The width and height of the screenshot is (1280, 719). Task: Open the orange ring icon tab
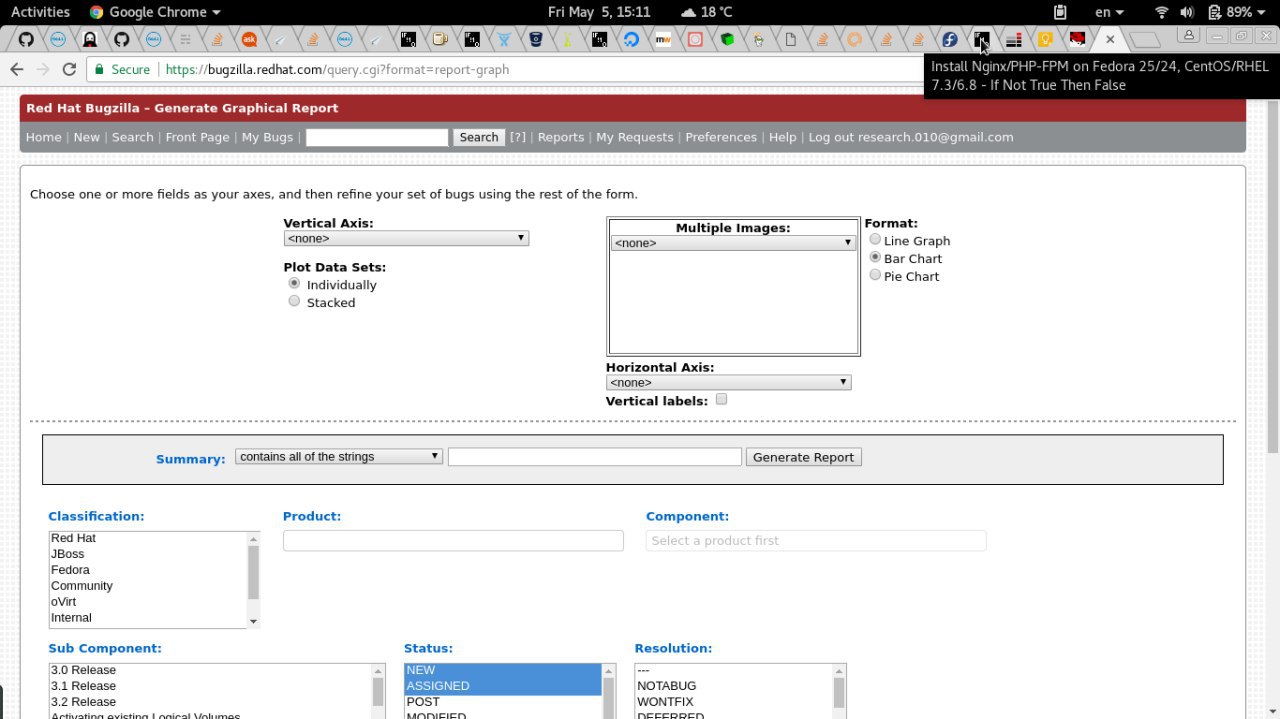pos(854,40)
